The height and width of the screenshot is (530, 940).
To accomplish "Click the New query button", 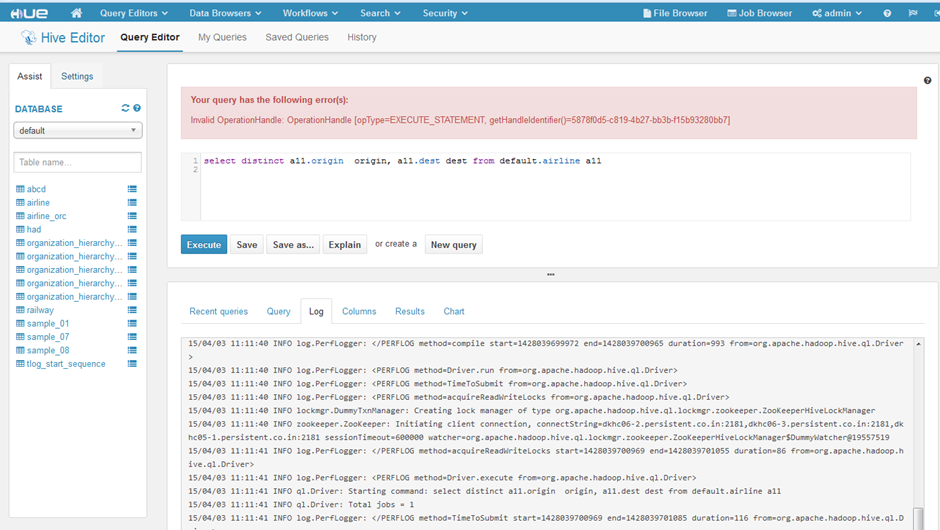I will [x=454, y=245].
